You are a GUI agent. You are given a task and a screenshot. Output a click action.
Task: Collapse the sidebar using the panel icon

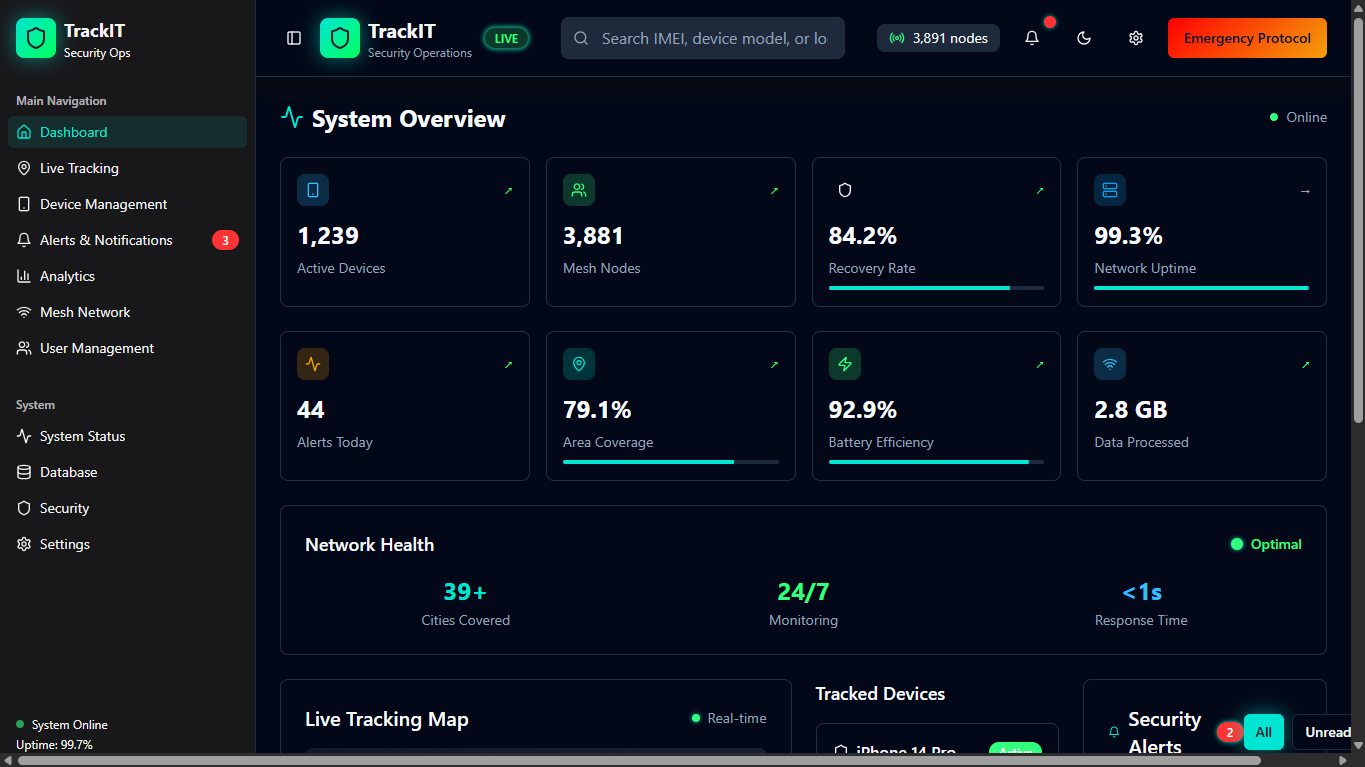[293, 37]
